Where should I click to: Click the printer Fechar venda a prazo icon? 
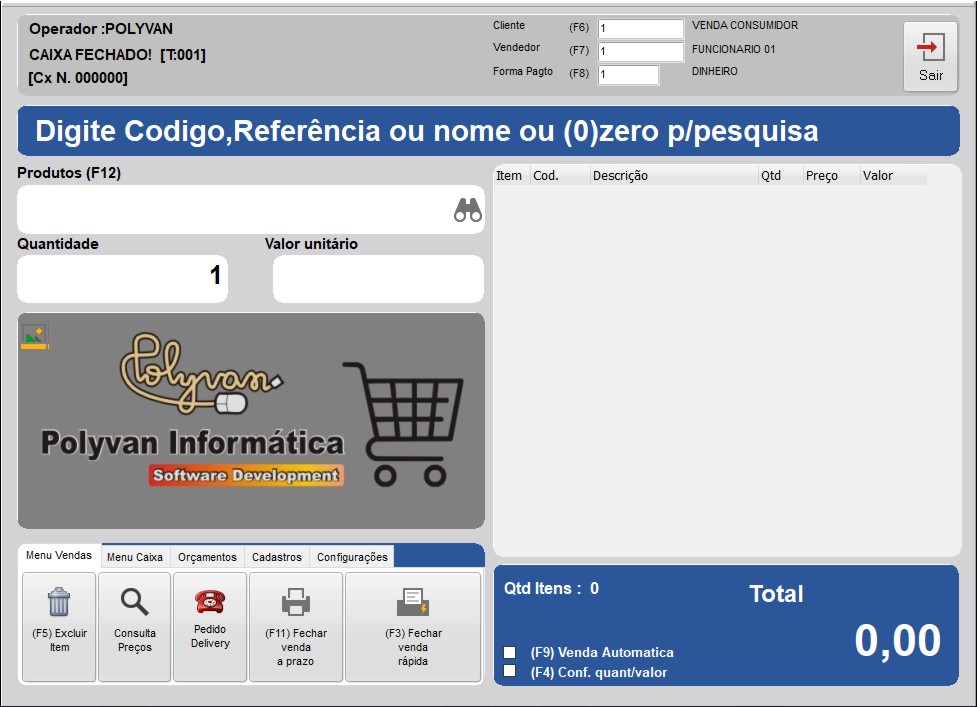click(296, 602)
